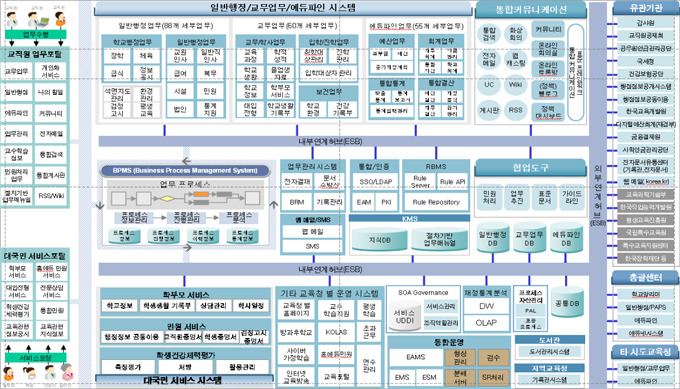This screenshot has width=680, height=389.
Task: Select the 협업도구 header tab
Action: click(x=530, y=167)
